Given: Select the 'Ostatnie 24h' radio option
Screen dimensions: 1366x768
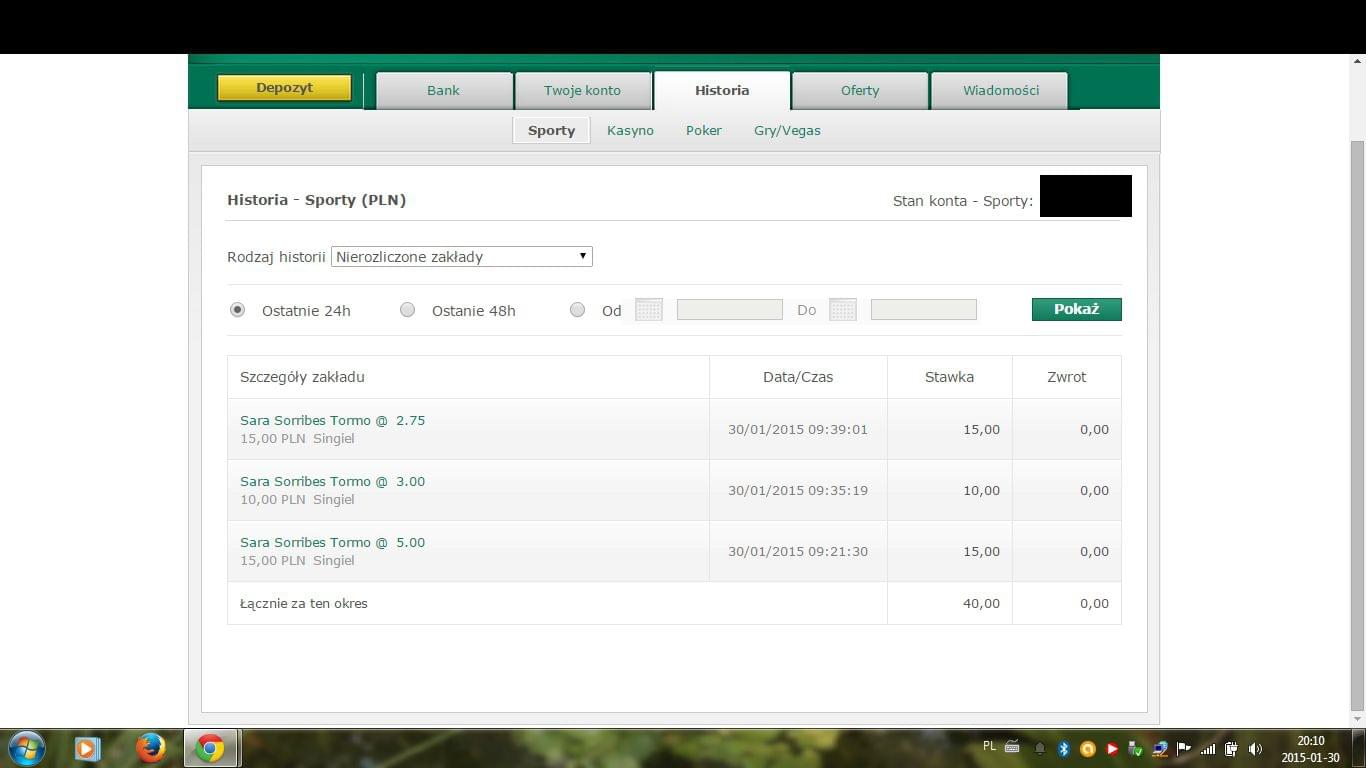Looking at the screenshot, I should coord(237,310).
